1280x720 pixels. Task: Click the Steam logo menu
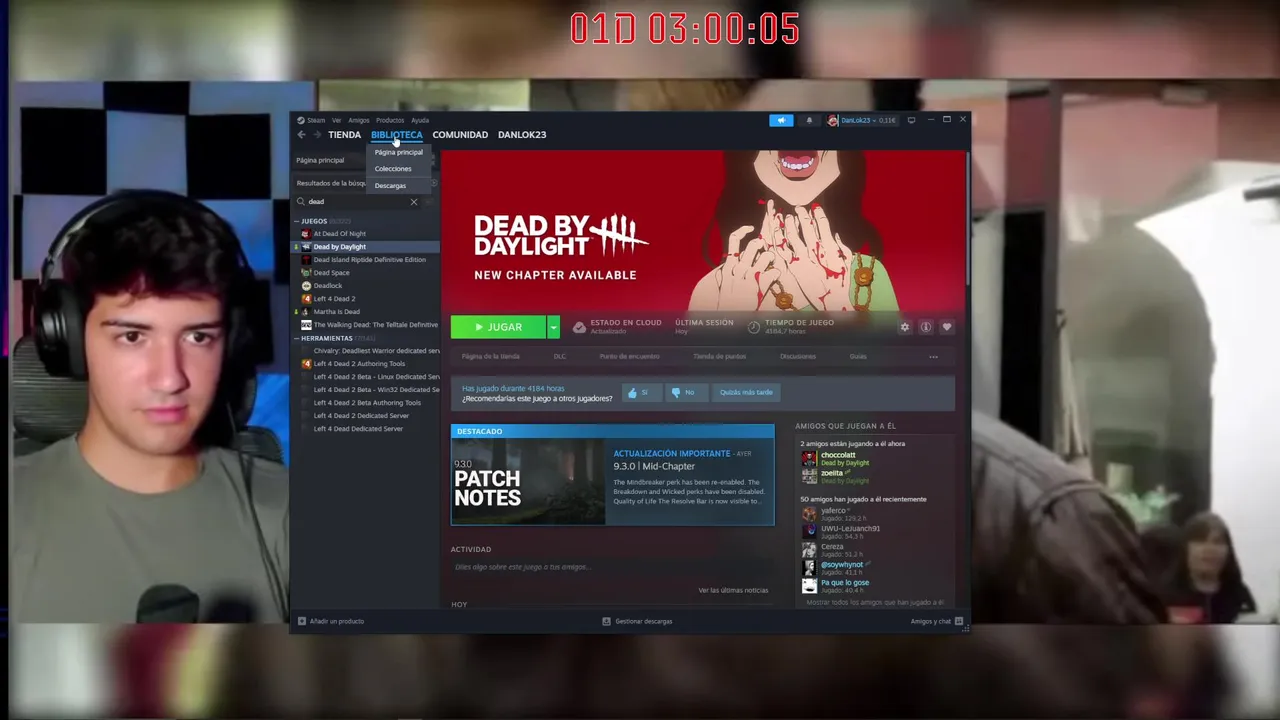click(311, 120)
